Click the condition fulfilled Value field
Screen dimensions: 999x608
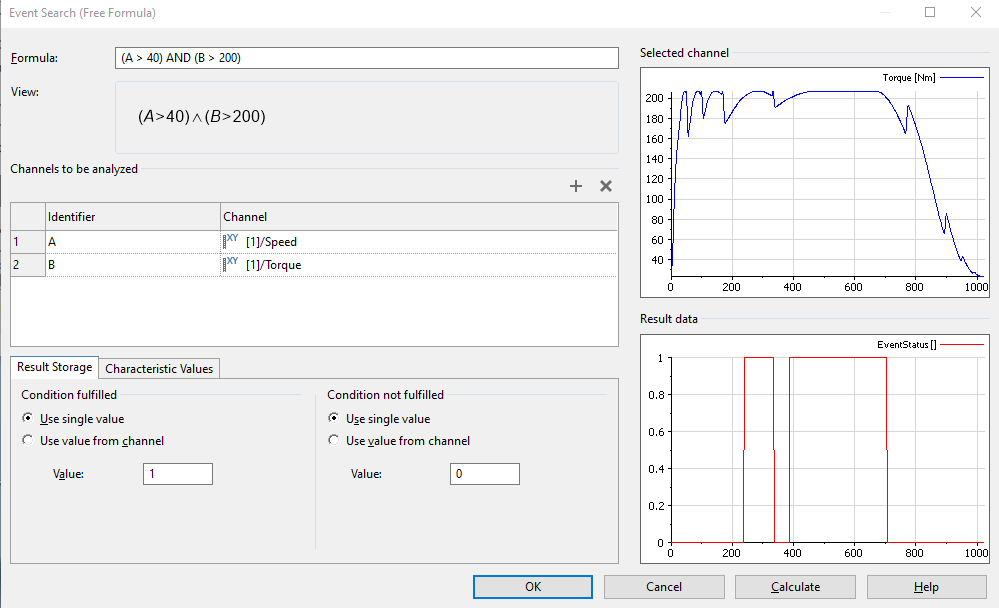178,474
